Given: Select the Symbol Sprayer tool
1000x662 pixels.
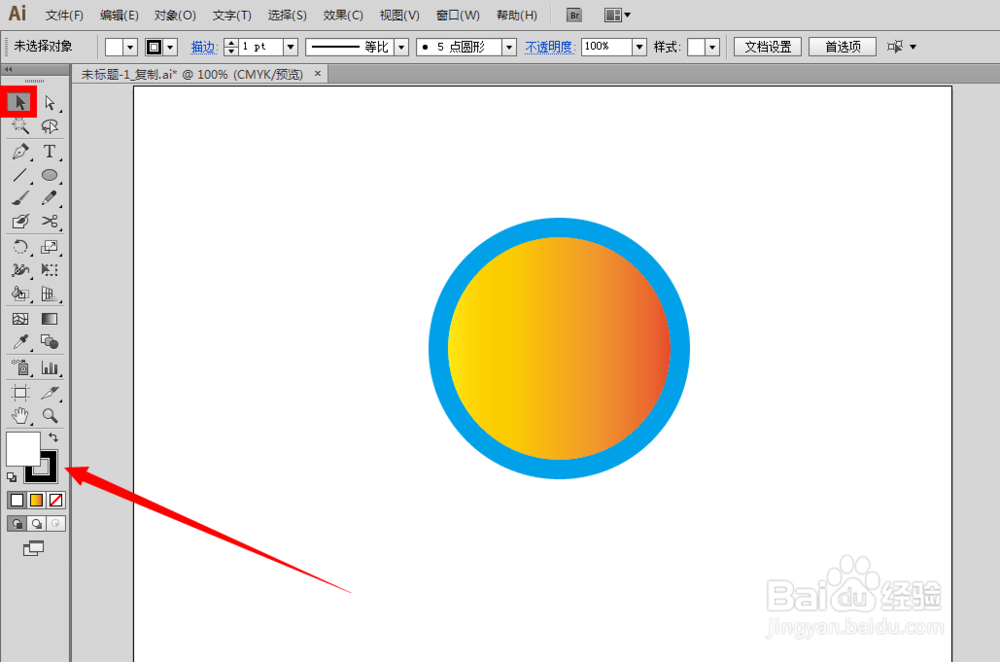Looking at the screenshot, I should 20,367.
